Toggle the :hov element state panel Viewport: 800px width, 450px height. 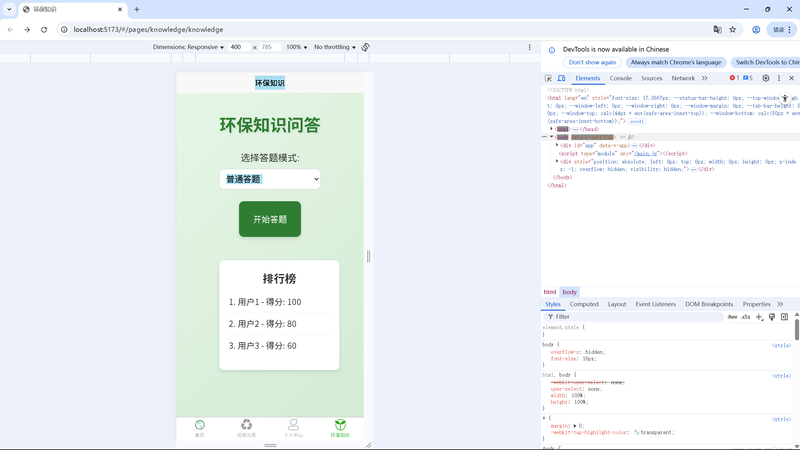(x=732, y=317)
